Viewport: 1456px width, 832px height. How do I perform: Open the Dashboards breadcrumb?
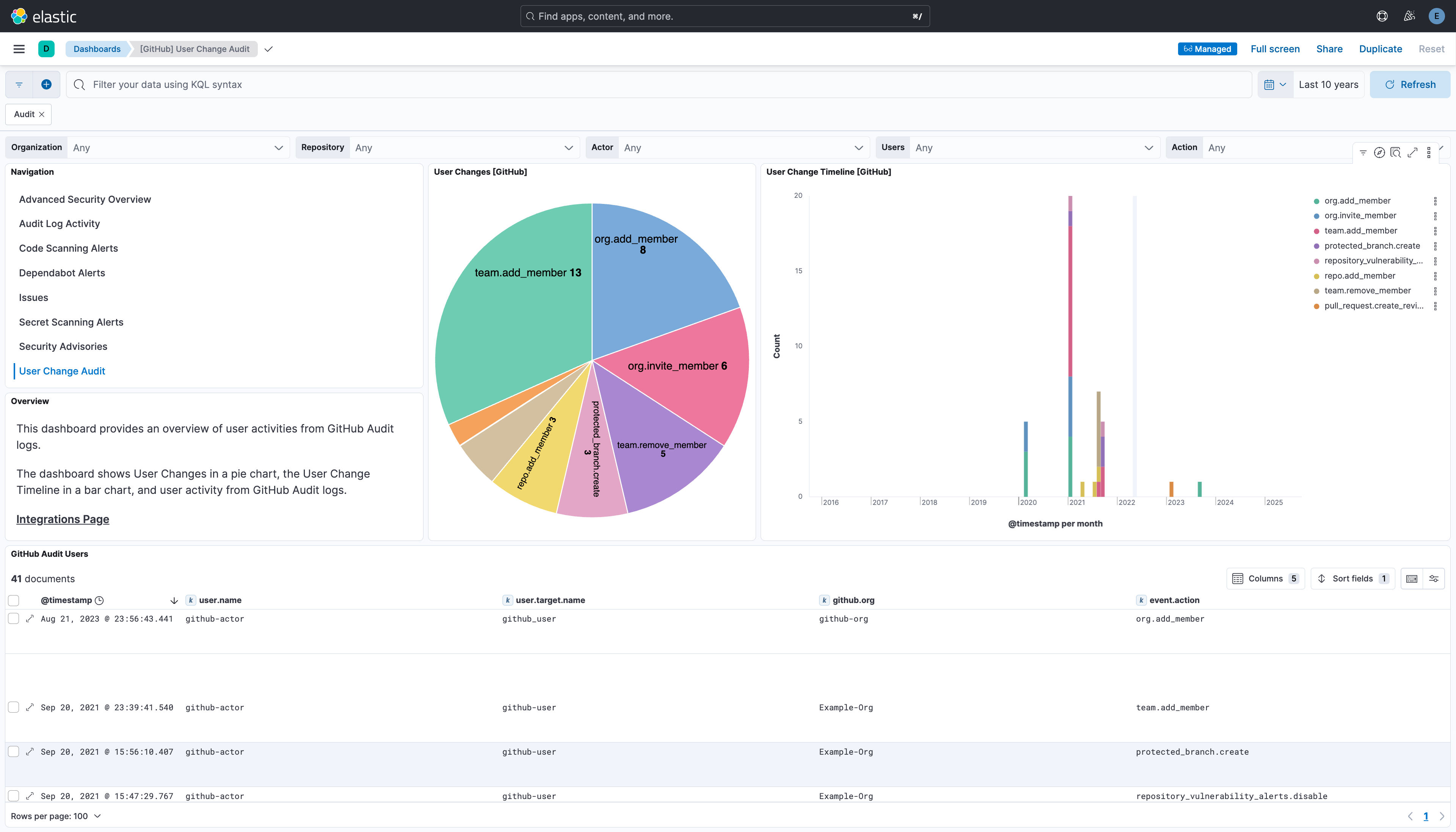point(97,49)
